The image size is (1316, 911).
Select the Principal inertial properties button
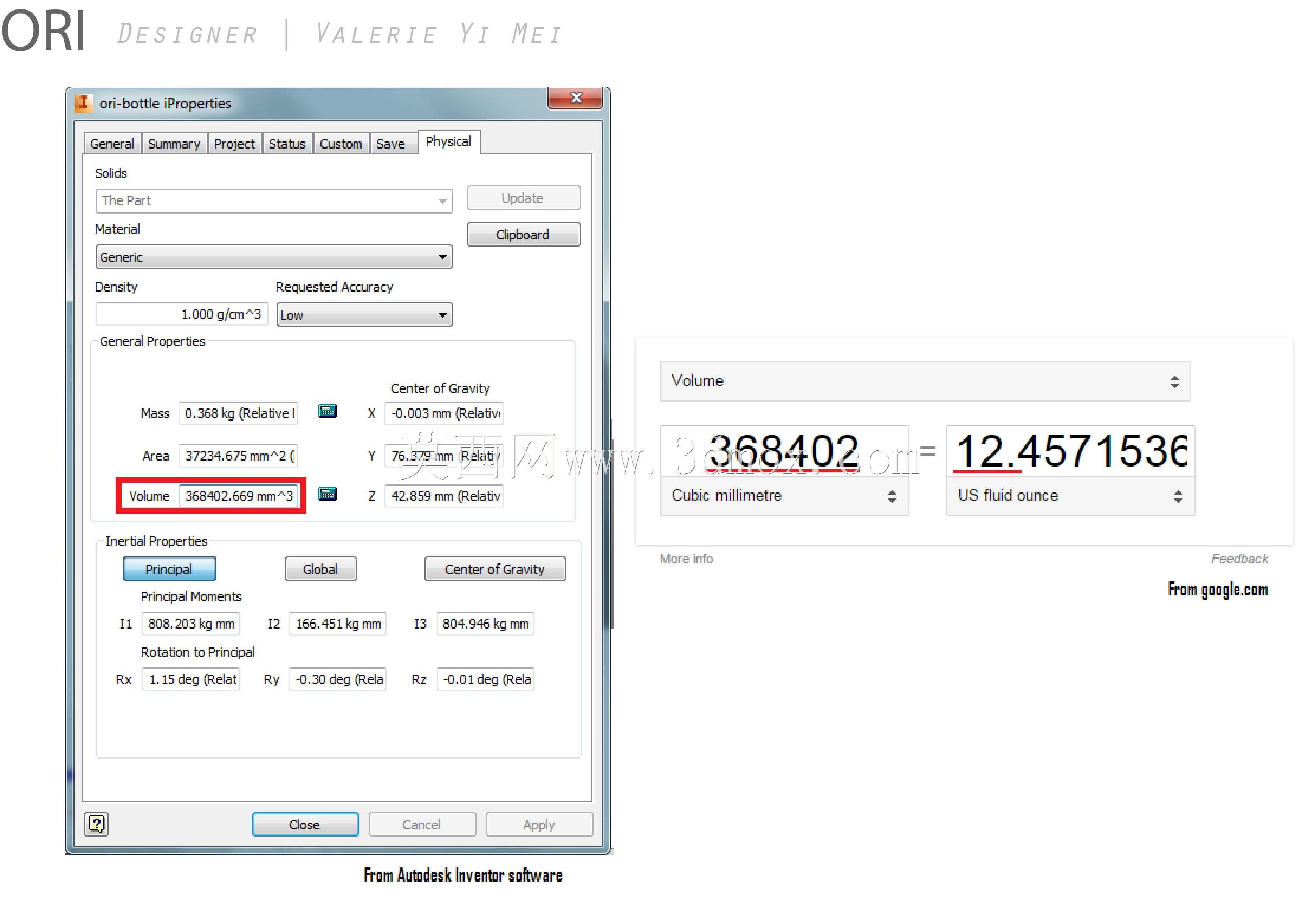[x=169, y=569]
